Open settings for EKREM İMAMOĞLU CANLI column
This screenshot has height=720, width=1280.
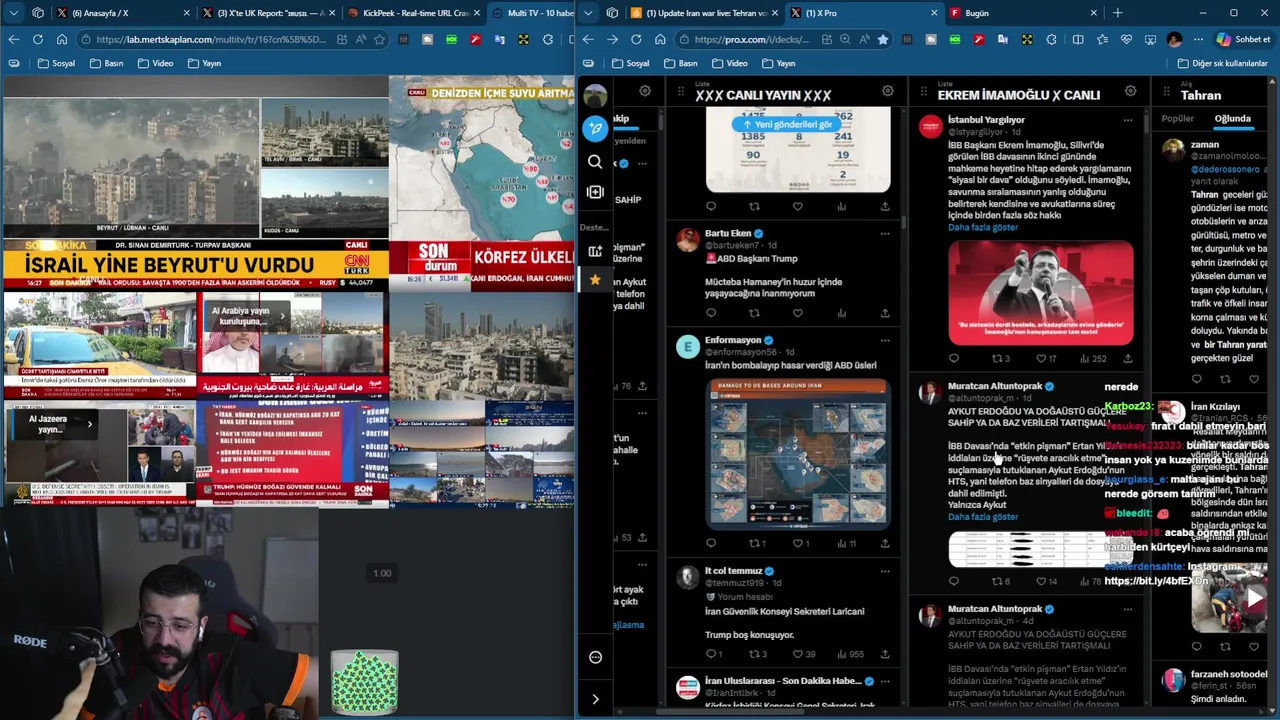(x=1130, y=91)
